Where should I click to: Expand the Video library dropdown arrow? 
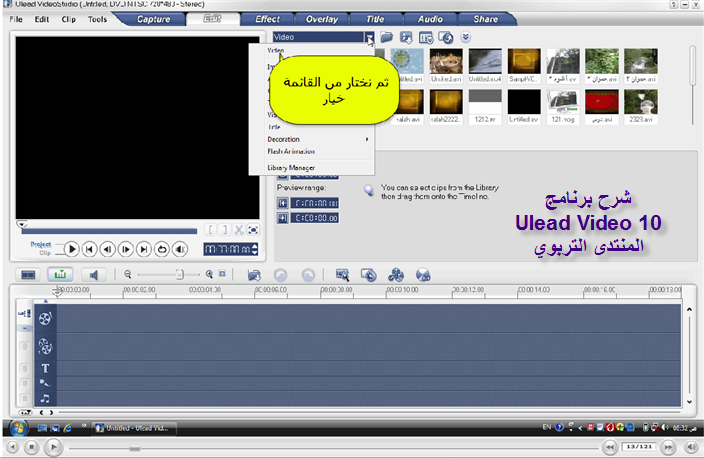pos(369,37)
